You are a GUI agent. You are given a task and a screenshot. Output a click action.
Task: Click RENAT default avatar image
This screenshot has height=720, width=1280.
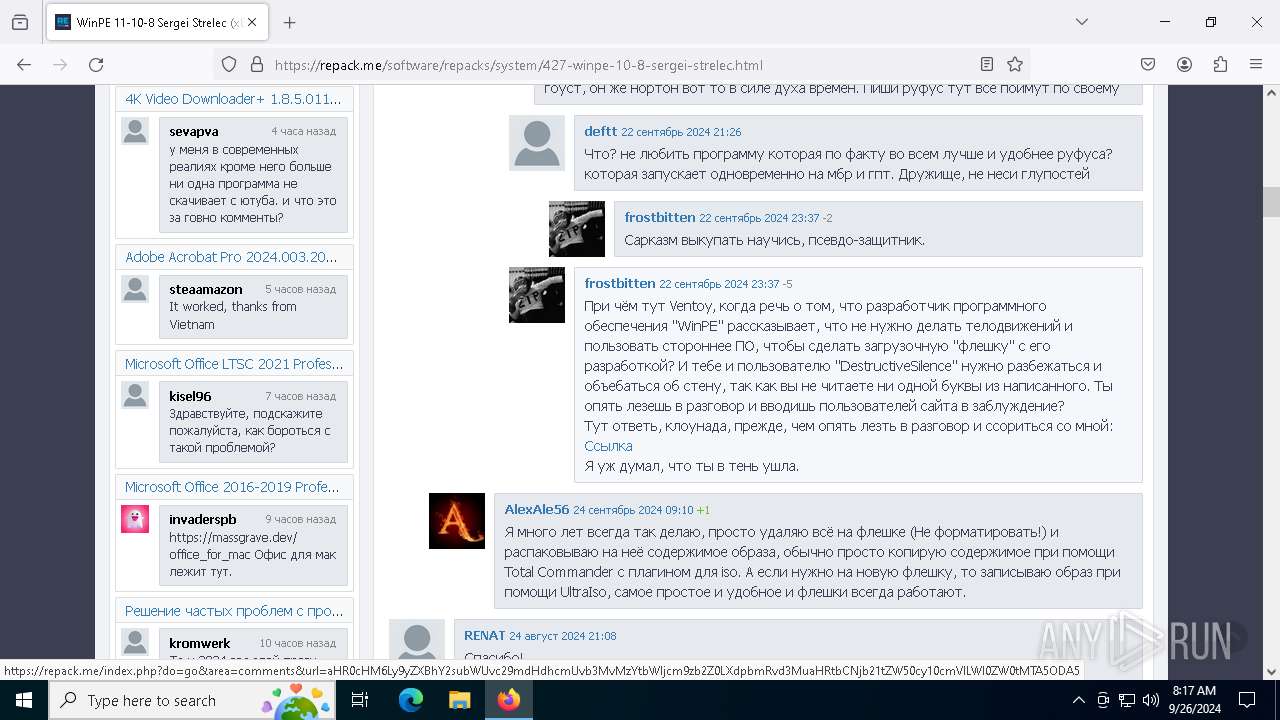[417, 640]
